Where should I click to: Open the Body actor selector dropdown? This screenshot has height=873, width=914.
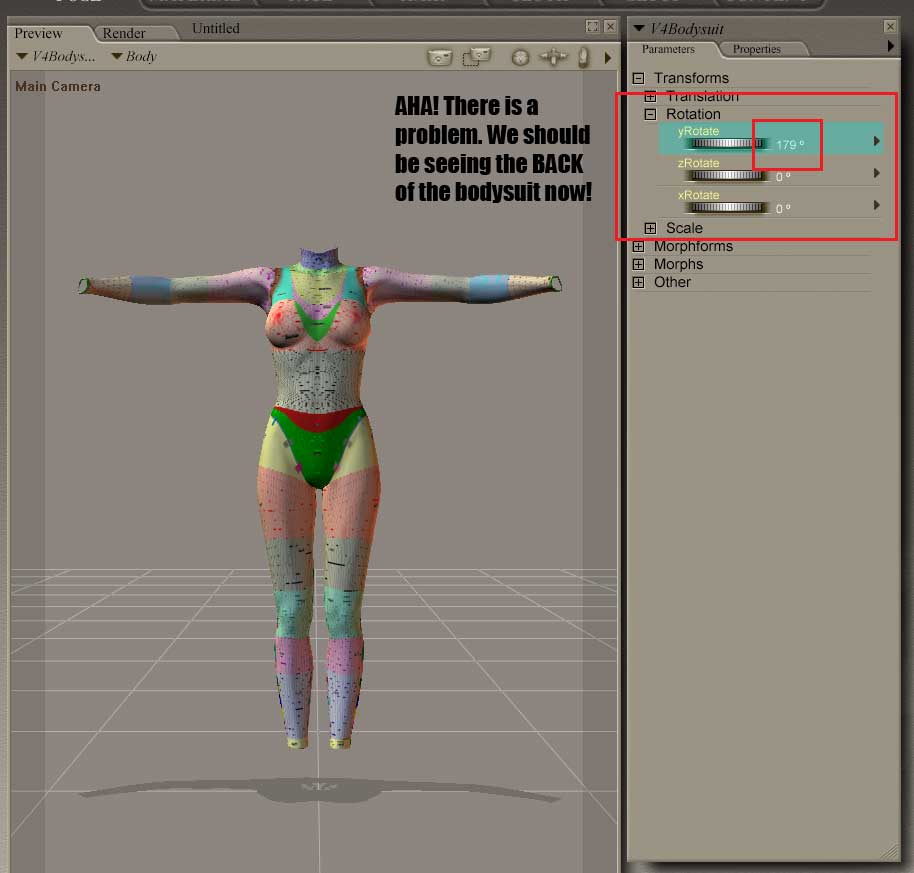(134, 57)
